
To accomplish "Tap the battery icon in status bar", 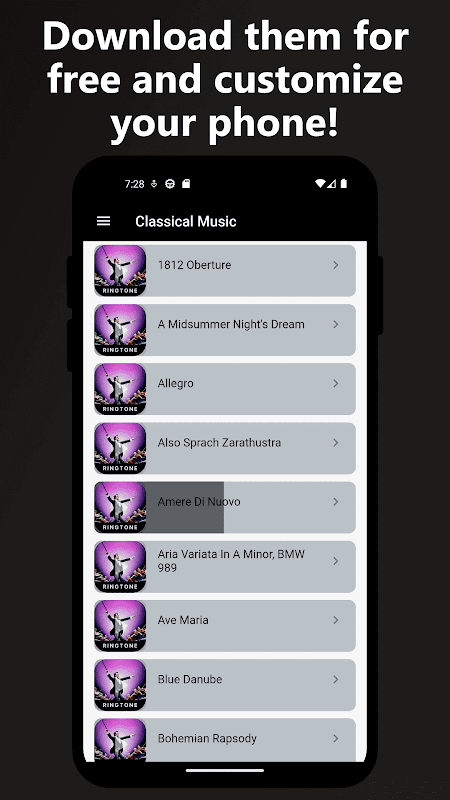I will [344, 184].
